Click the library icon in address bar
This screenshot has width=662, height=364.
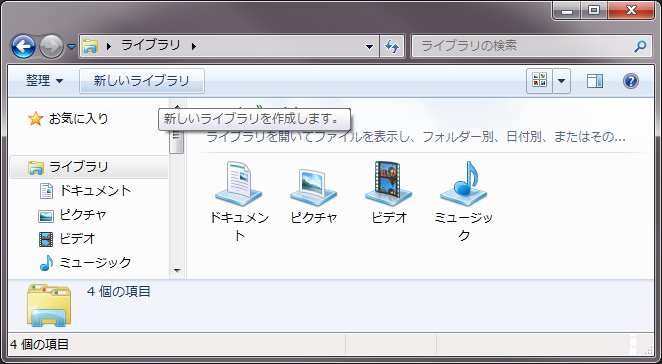click(x=90, y=46)
